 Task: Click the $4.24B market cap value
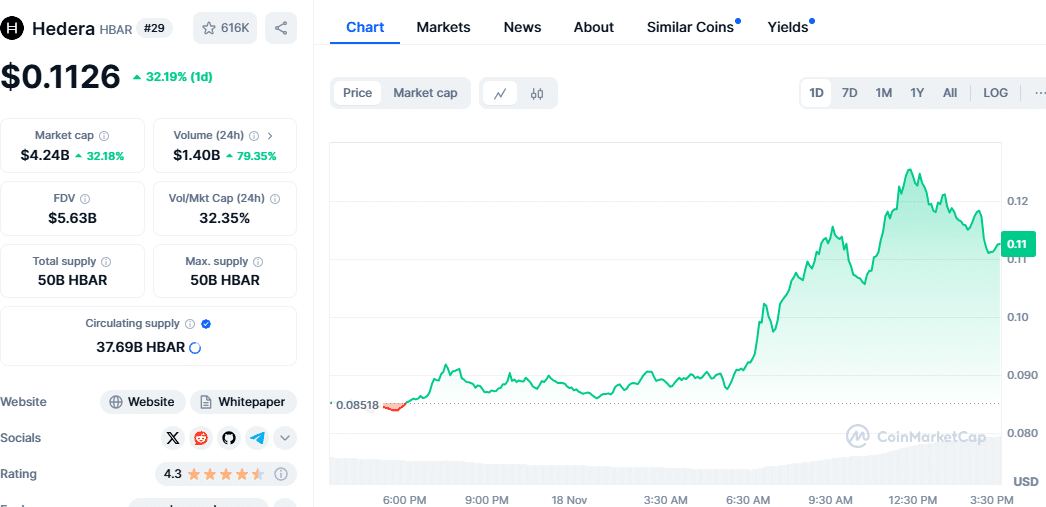pos(45,156)
